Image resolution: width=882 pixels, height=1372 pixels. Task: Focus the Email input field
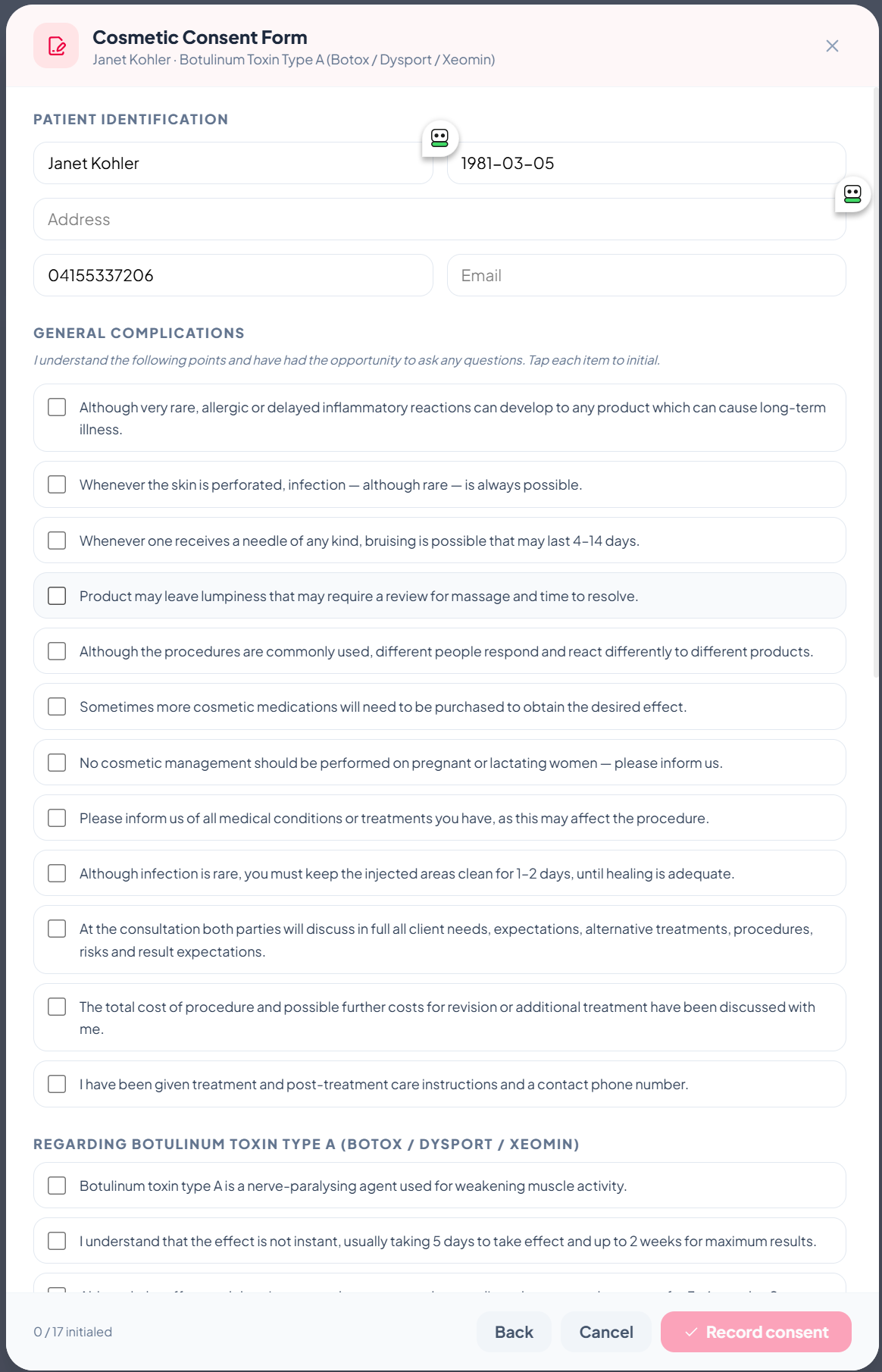(x=646, y=276)
